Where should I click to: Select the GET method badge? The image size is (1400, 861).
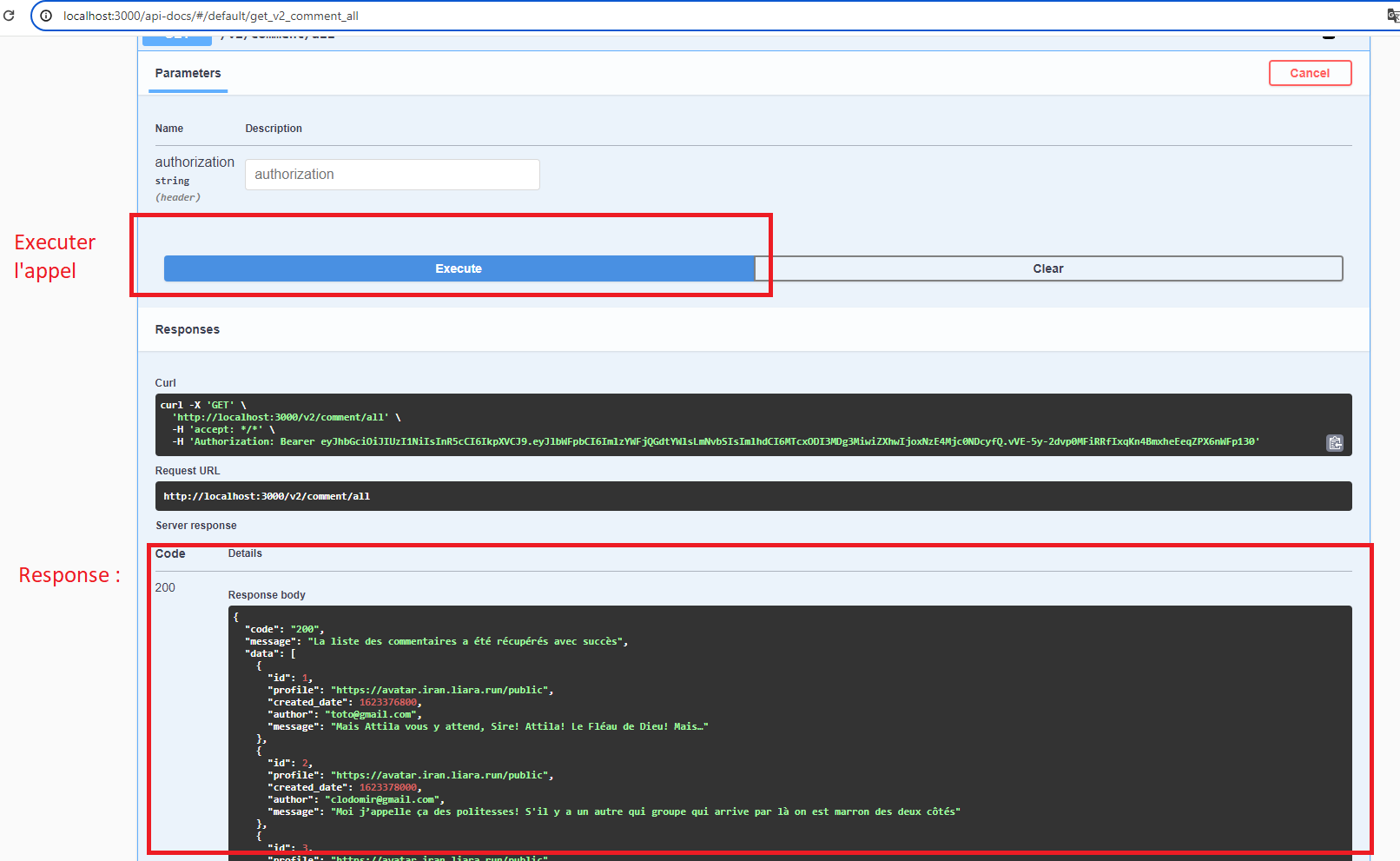[x=176, y=35]
